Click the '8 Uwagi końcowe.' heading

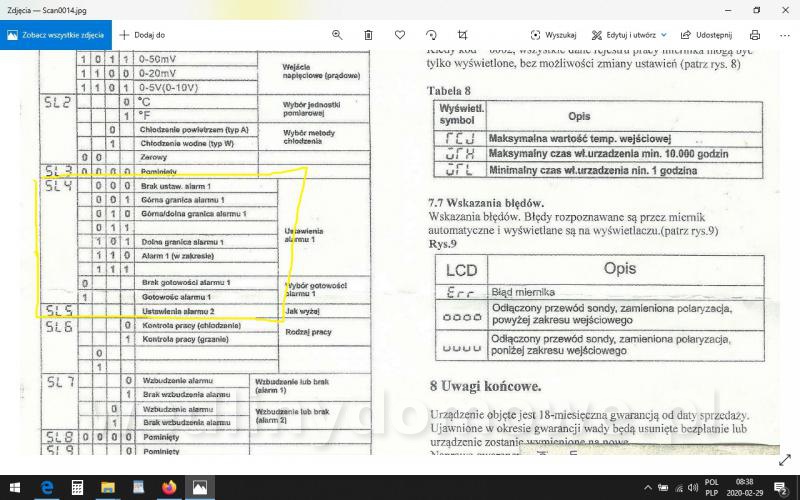485,386
